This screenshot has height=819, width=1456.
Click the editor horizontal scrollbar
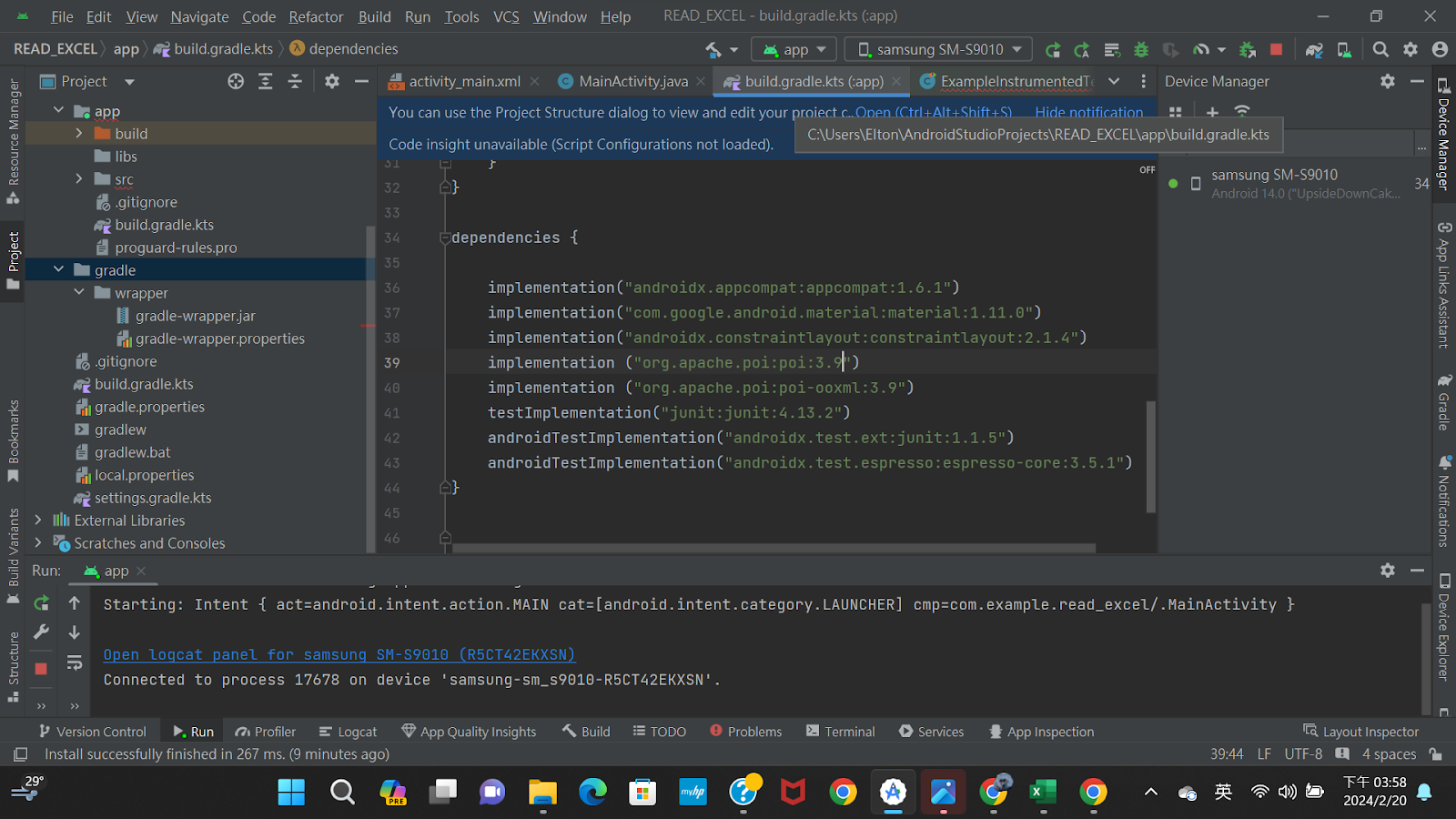point(773,548)
